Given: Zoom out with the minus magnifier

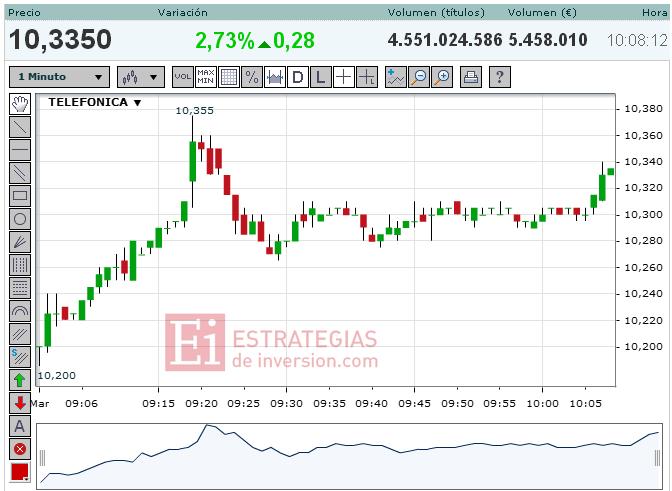Looking at the screenshot, I should point(419,77).
